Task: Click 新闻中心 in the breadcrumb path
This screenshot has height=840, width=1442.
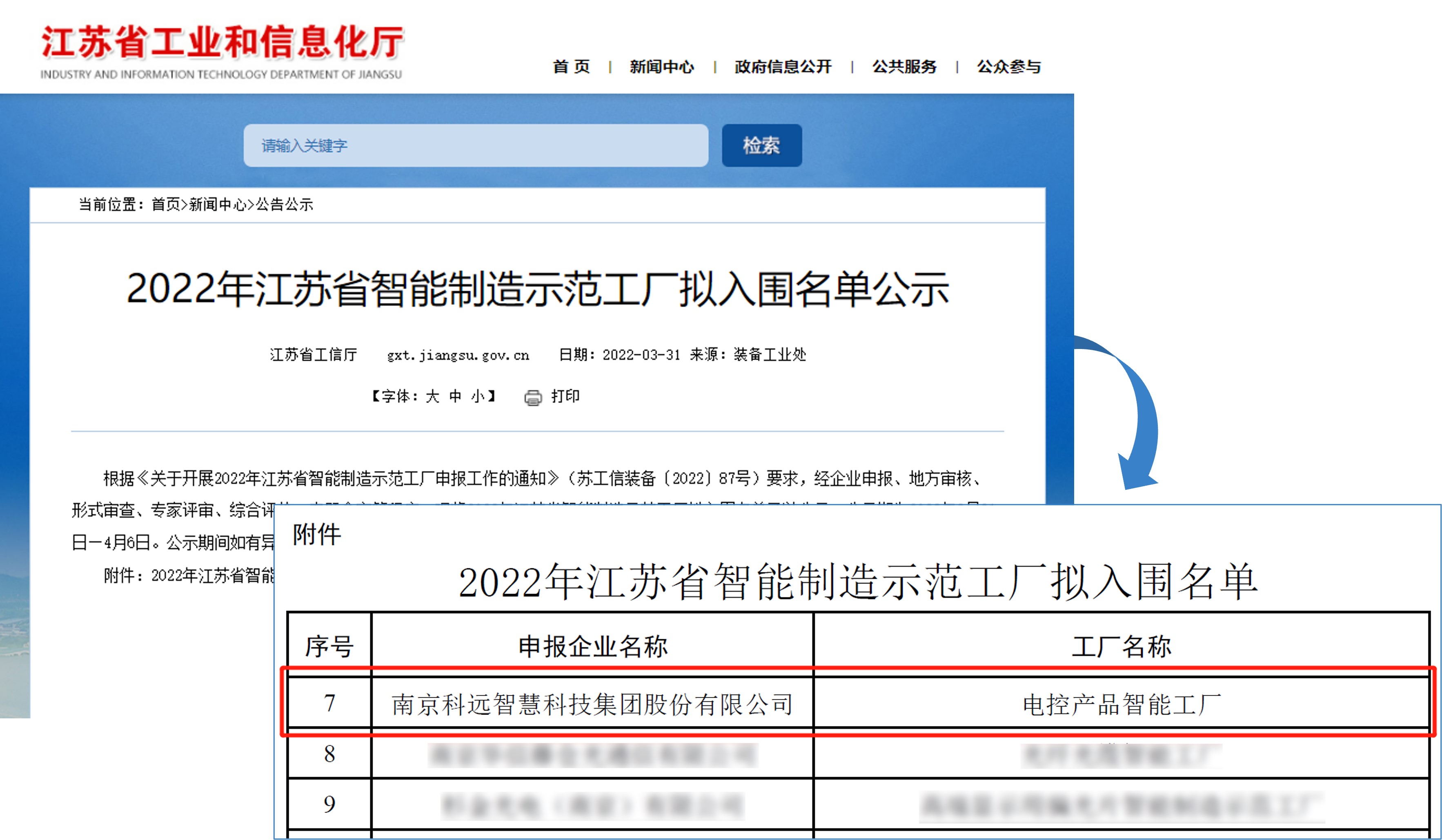Action: click(218, 204)
